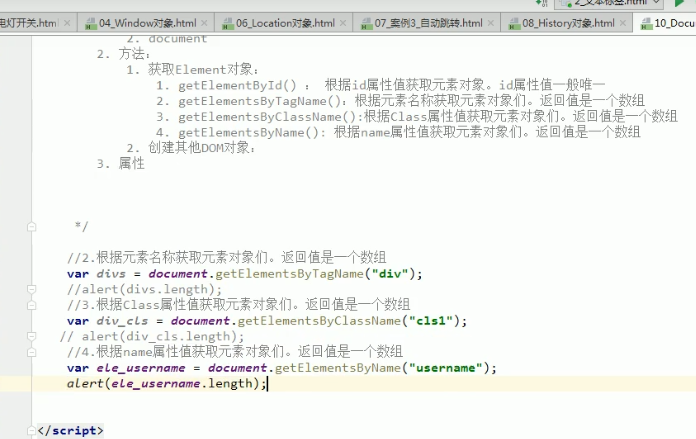Open the run configuration dropdown
The height and width of the screenshot is (439, 696).
coord(609,4)
